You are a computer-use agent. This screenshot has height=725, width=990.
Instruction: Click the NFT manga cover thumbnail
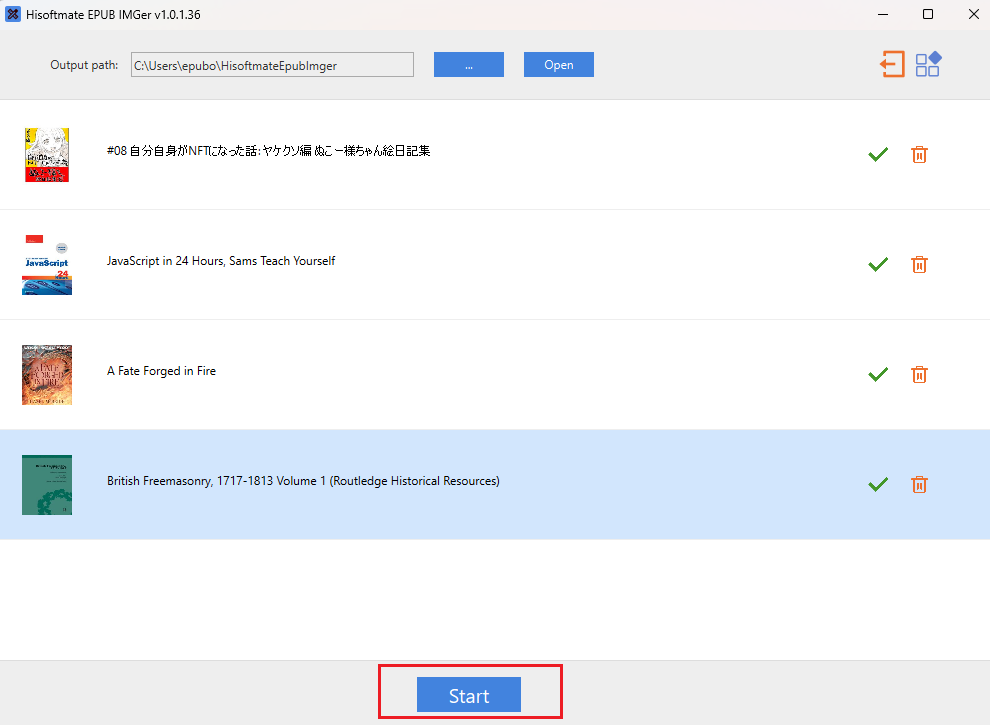(x=46, y=154)
